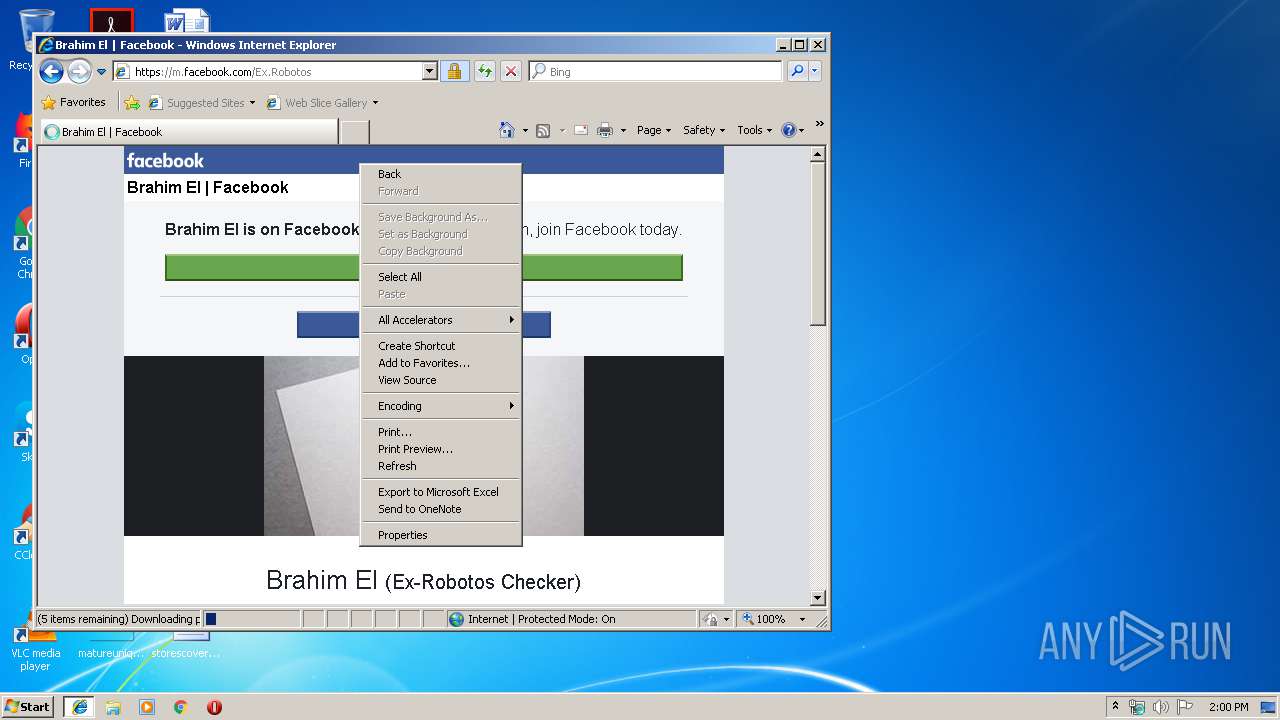Click the Home toolbar icon
Image resolution: width=1280 pixels, height=720 pixels.
pyautogui.click(x=506, y=130)
